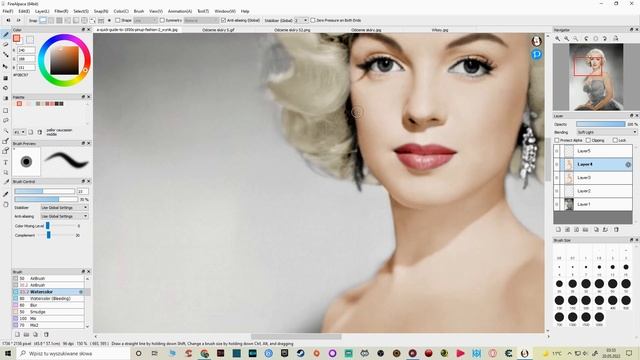Select the grid snap icon
This screenshot has width=640, height=360.
(59, 20)
